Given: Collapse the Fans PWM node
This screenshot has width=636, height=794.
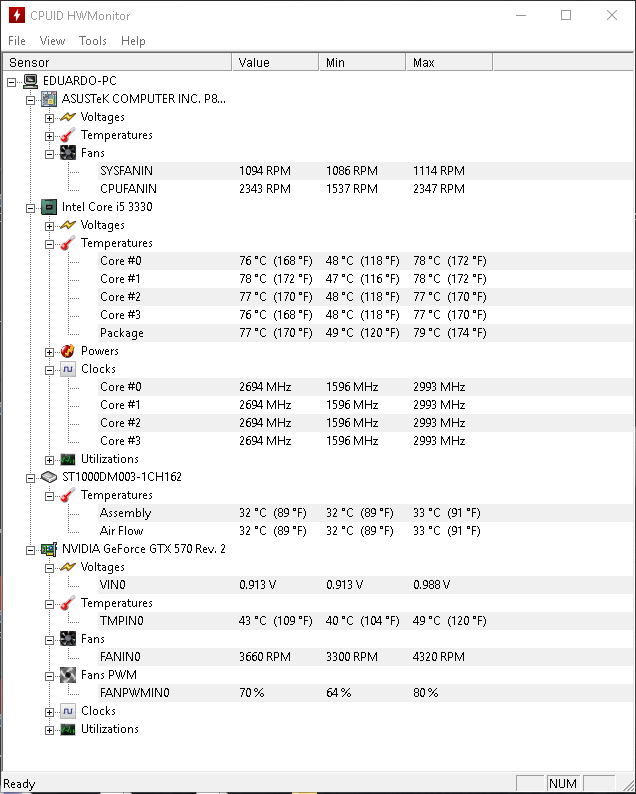Looking at the screenshot, I should pyautogui.click(x=49, y=676).
